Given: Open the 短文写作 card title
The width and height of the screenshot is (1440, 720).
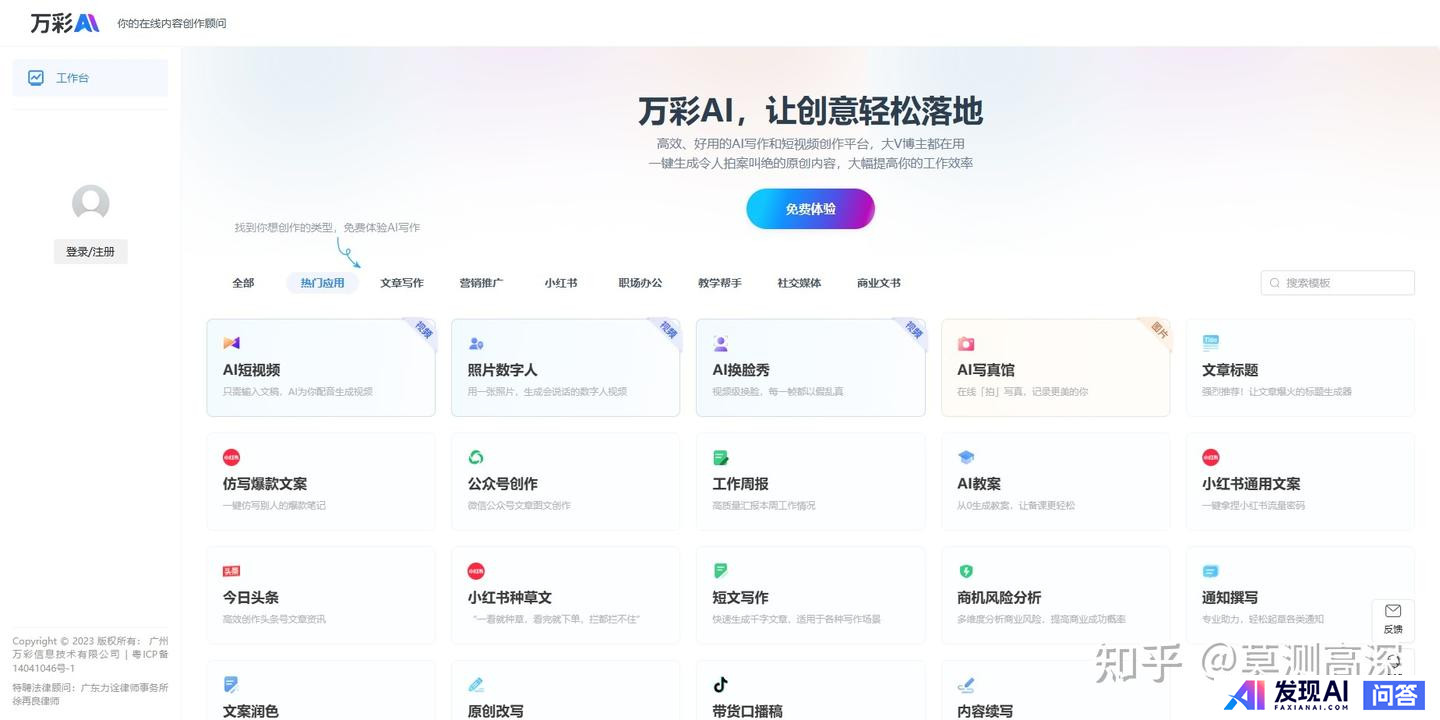Looking at the screenshot, I should pyautogui.click(x=740, y=598).
